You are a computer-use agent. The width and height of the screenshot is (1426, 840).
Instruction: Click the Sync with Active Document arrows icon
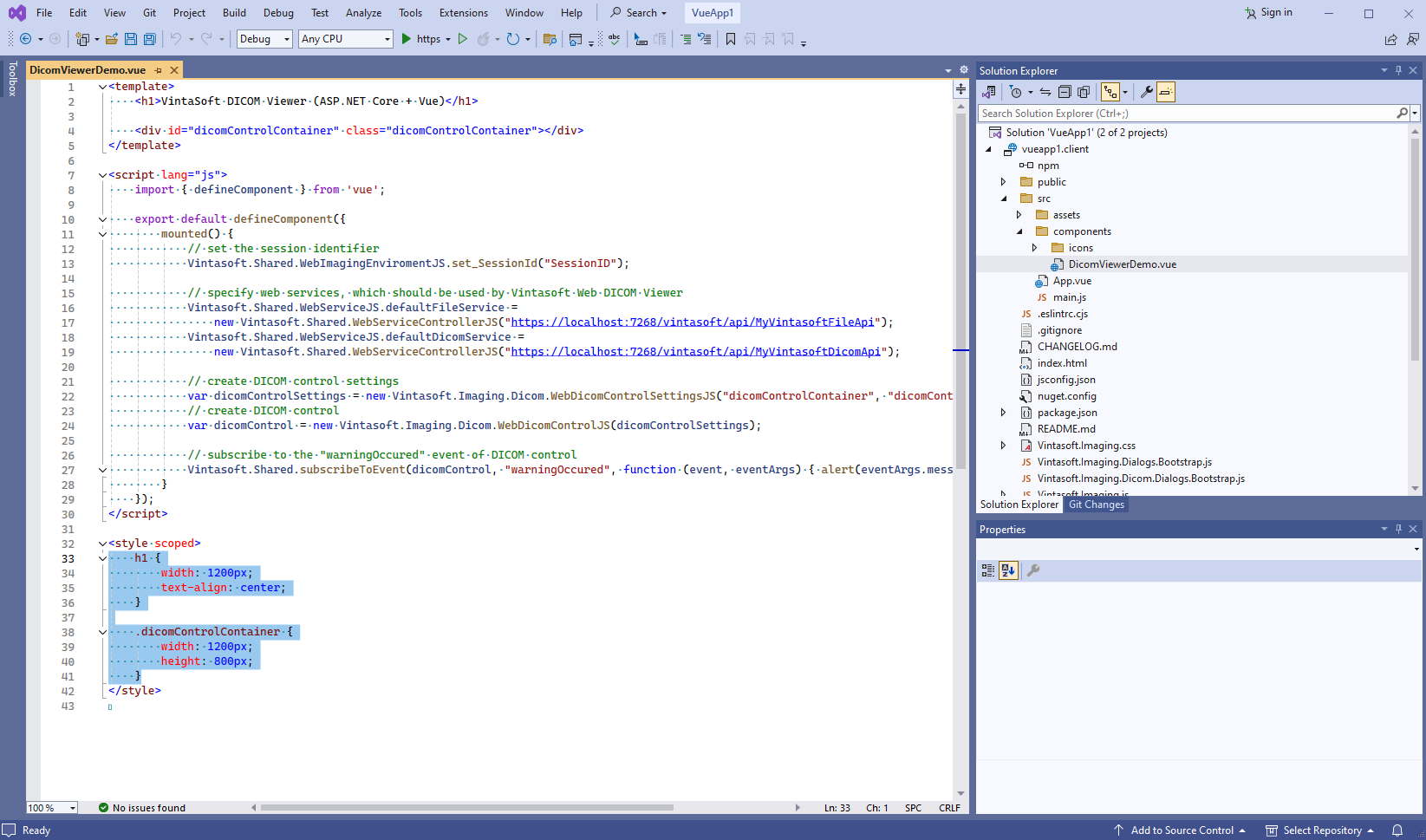click(x=1045, y=92)
